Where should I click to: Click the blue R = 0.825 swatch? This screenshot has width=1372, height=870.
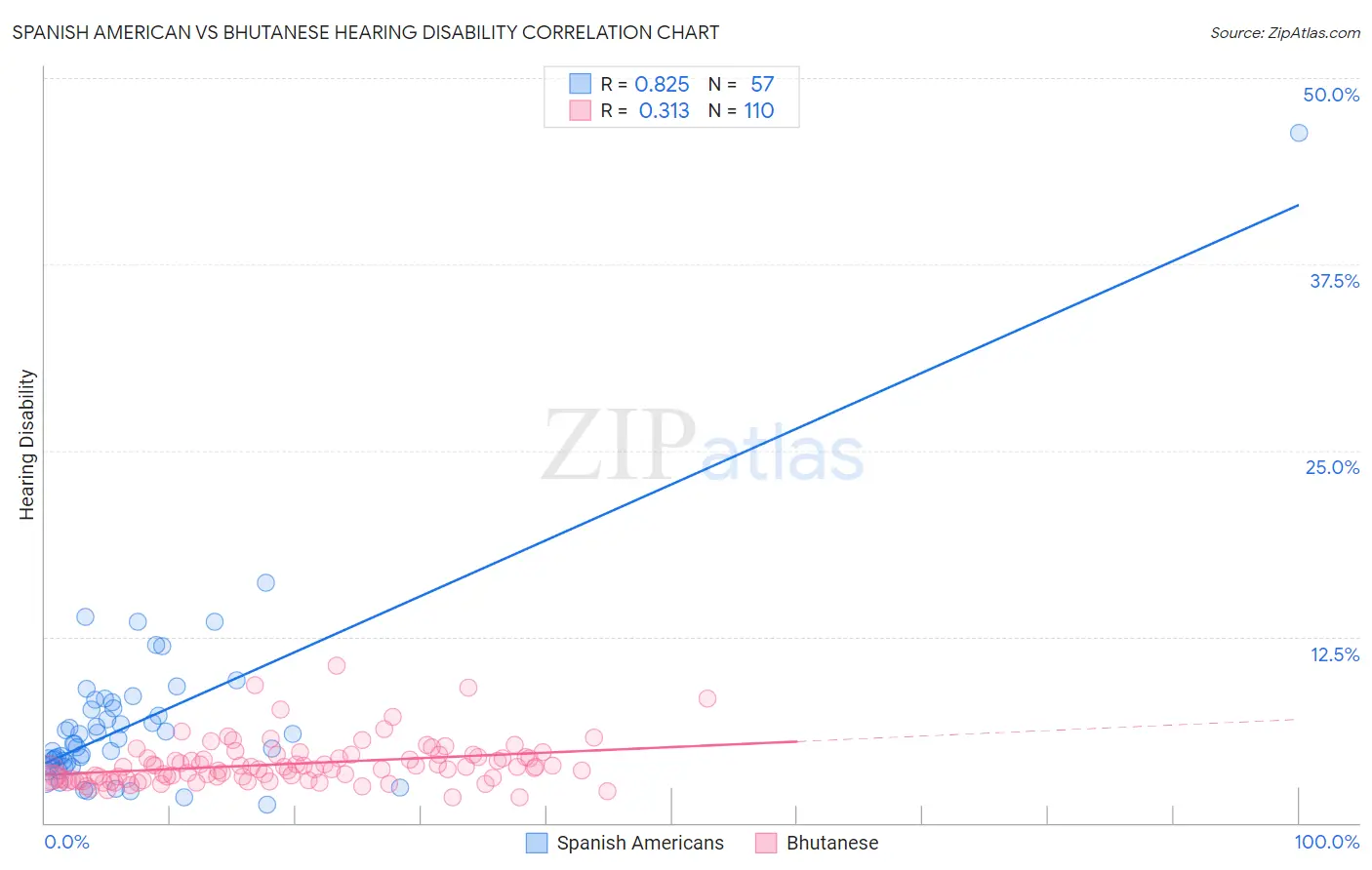tap(580, 84)
